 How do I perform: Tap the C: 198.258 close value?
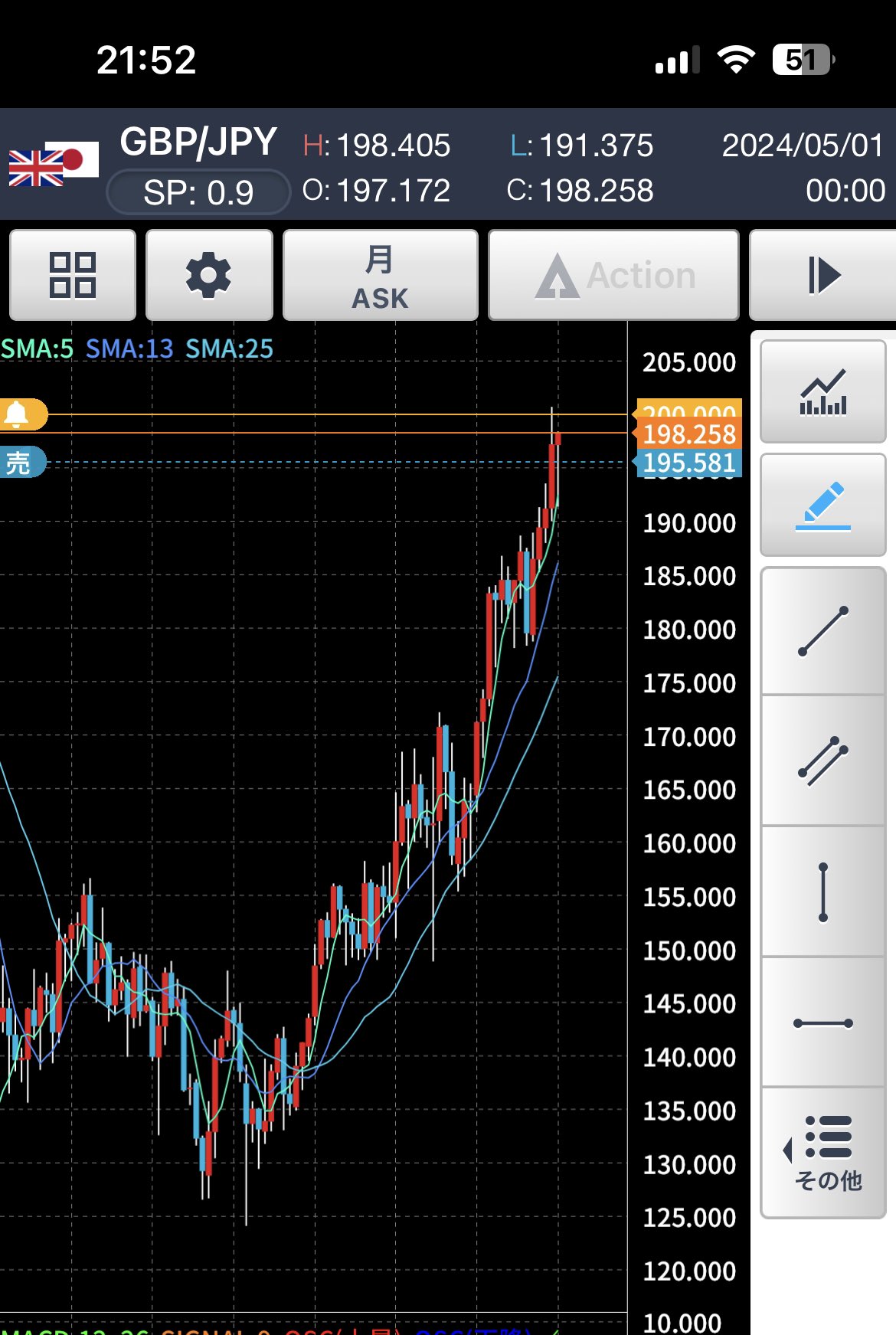[580, 191]
